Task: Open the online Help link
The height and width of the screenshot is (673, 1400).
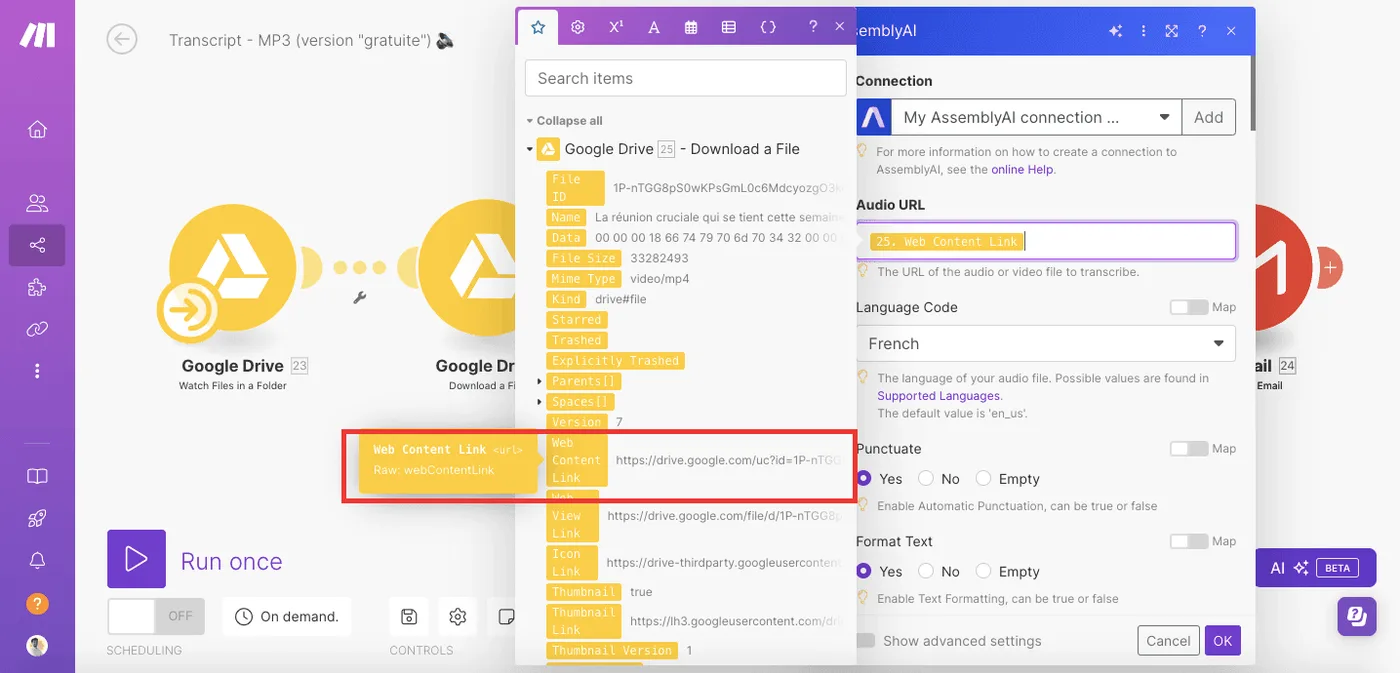Action: pos(1022,170)
